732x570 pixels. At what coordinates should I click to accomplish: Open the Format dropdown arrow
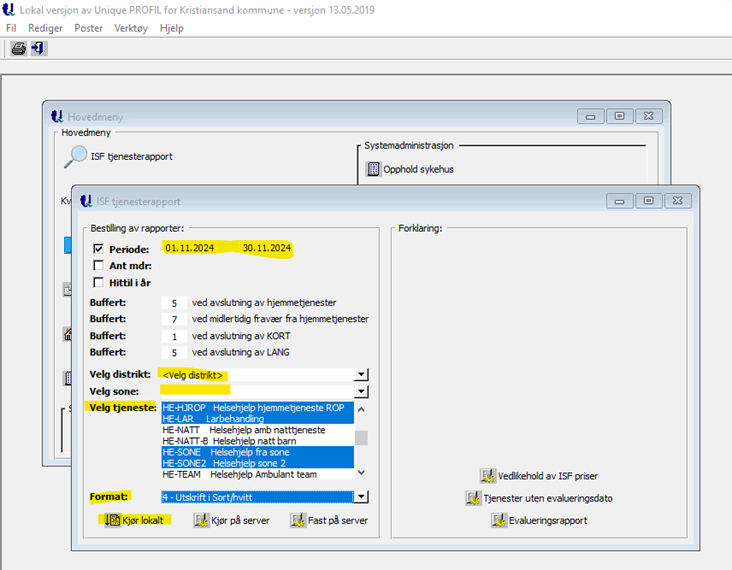(x=361, y=497)
